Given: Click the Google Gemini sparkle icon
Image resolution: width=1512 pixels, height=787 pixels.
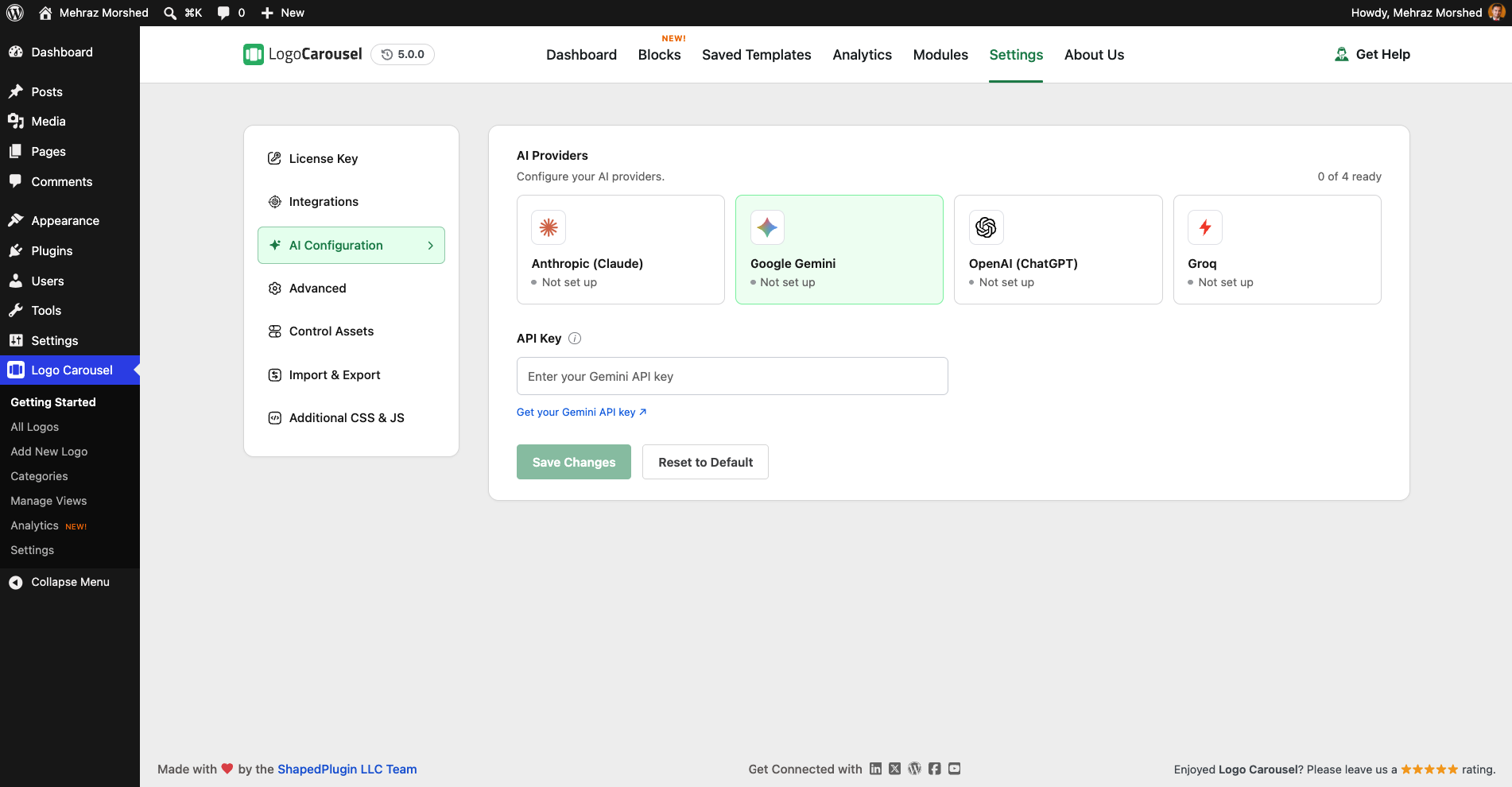Looking at the screenshot, I should (767, 227).
